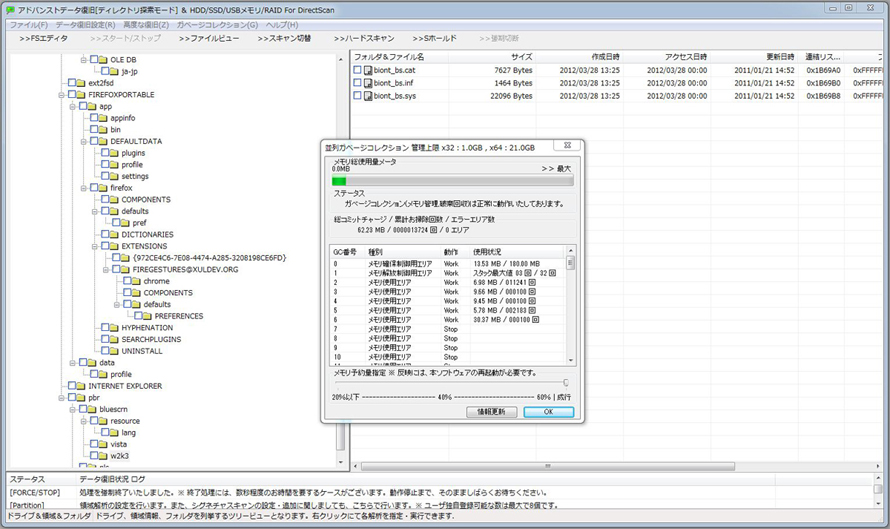
Task: Check the ext2fsd folder checkbox
Action: click(x=72, y=83)
